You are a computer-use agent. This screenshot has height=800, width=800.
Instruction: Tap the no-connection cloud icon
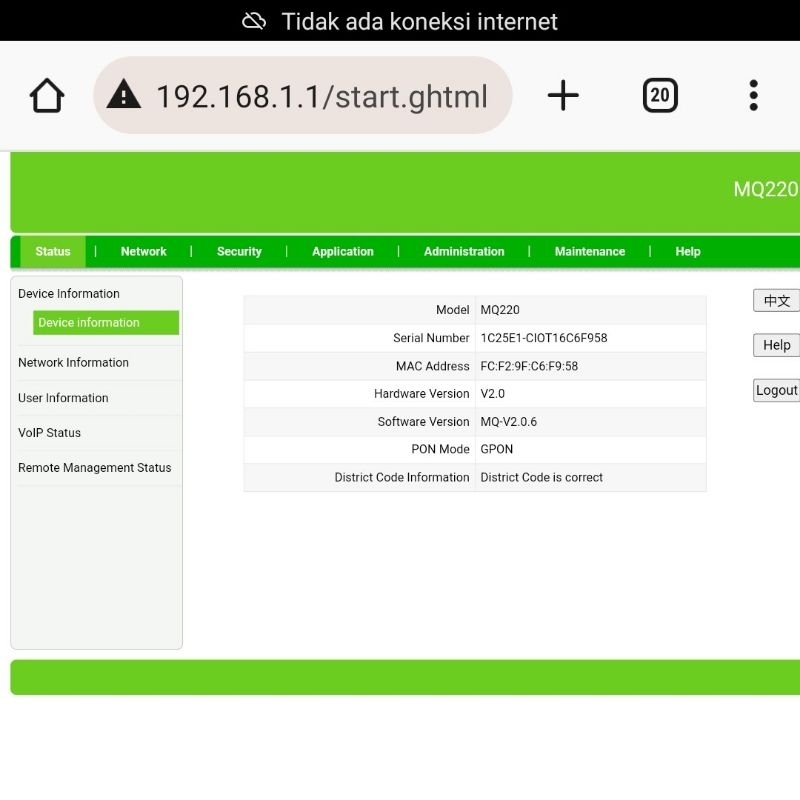(254, 21)
